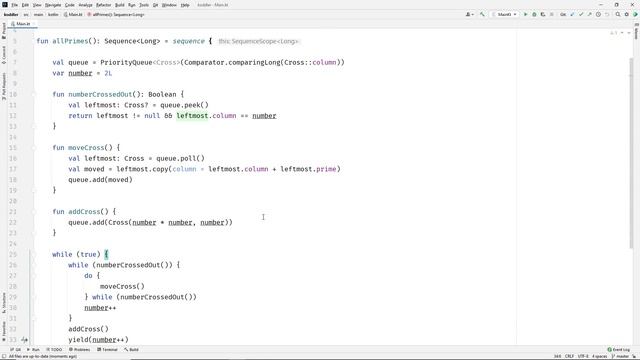Click Git Rollback undo icon
This screenshot has height=360, width=640.
point(607,15)
